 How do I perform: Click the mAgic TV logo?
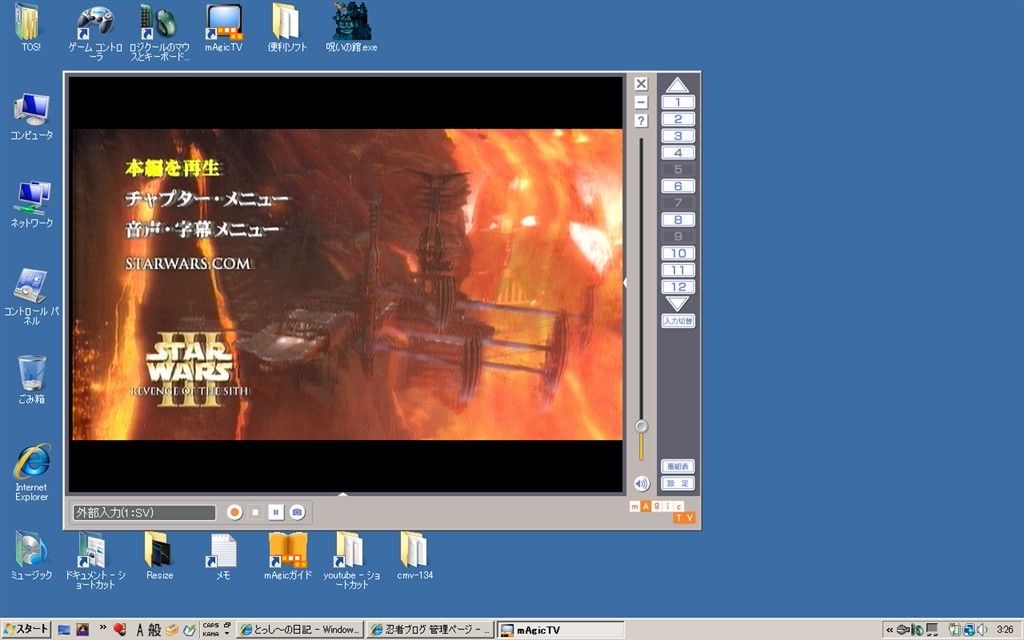[662, 511]
